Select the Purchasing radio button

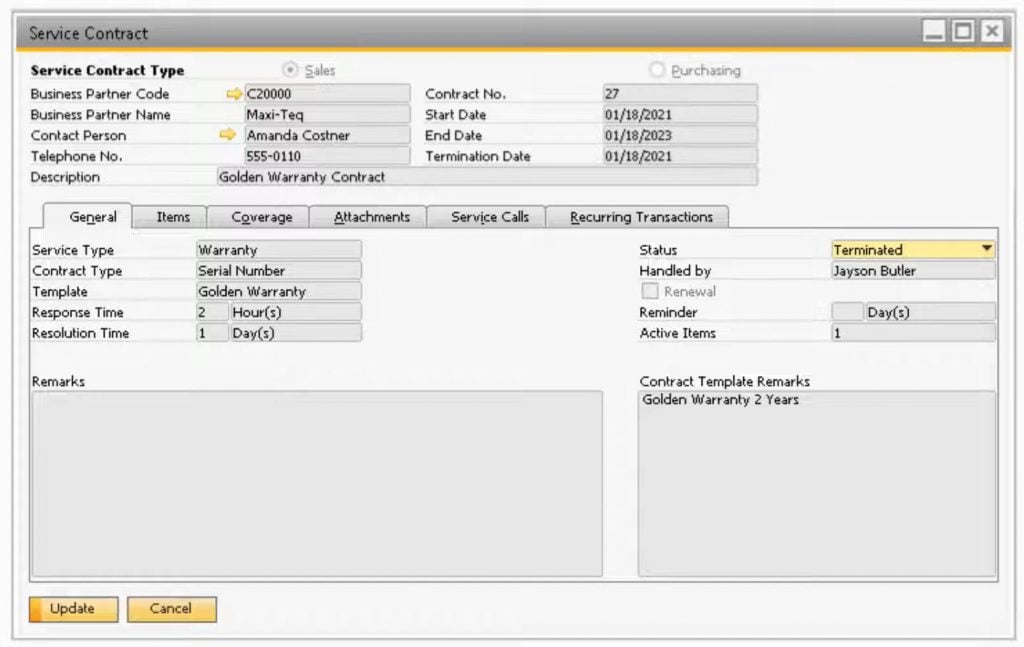[x=657, y=70]
